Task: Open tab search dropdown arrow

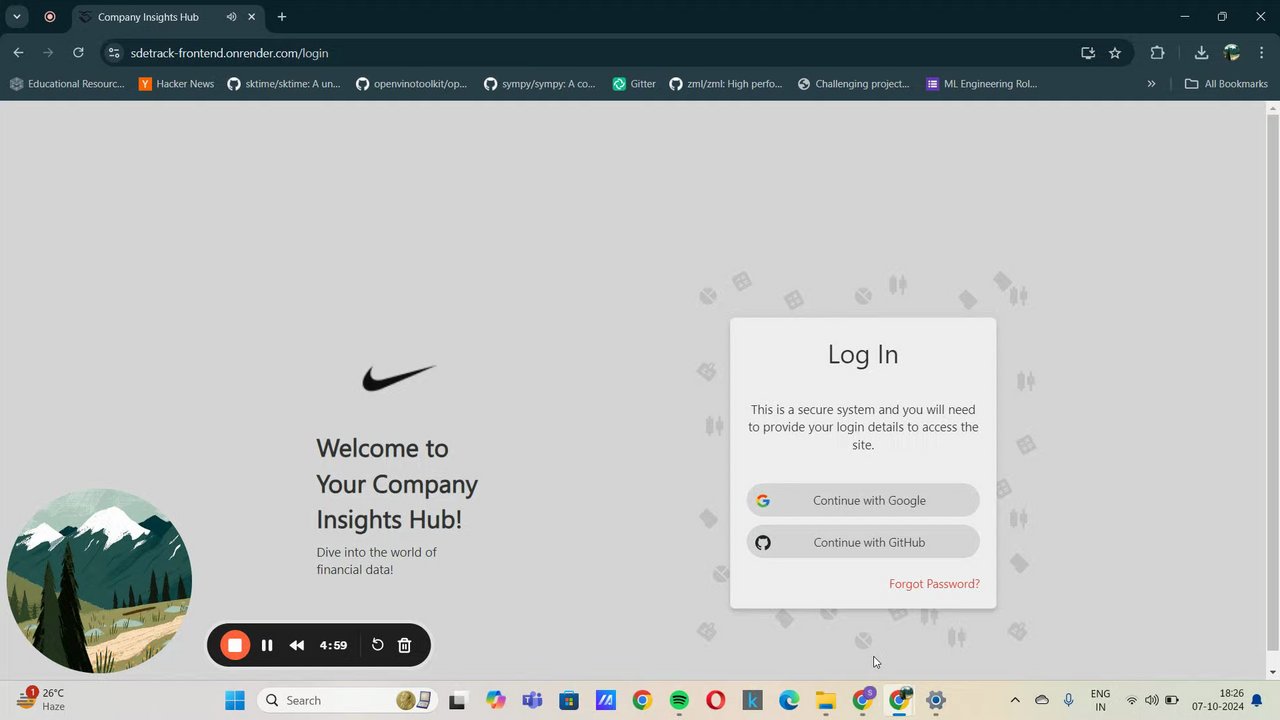Action: (x=16, y=17)
